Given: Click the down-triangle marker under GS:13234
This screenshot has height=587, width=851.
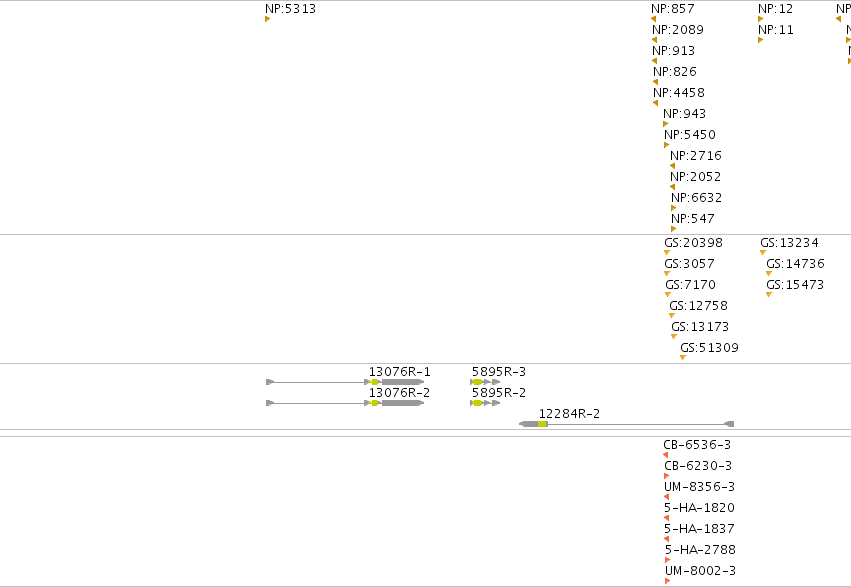Looking at the screenshot, I should point(763,253).
